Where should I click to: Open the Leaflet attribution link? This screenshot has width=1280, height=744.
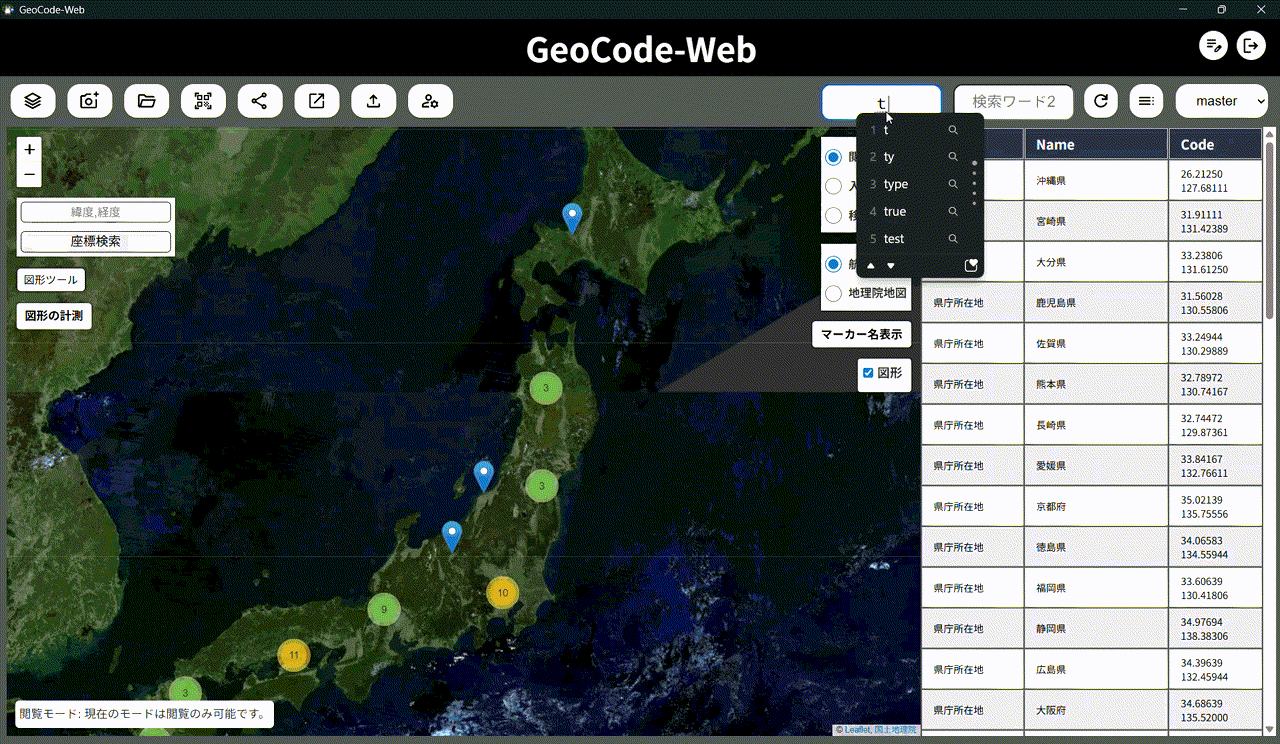pos(857,730)
